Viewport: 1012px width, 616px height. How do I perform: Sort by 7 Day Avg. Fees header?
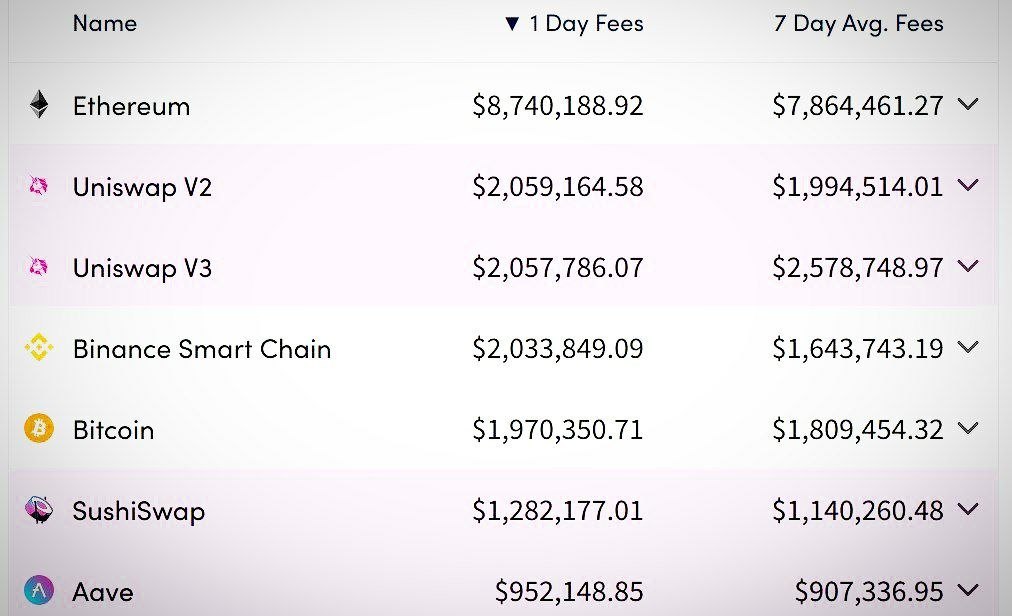click(858, 24)
